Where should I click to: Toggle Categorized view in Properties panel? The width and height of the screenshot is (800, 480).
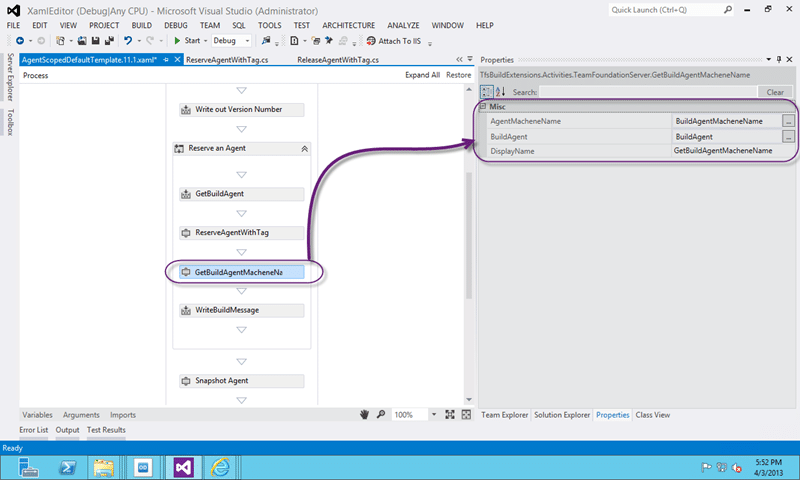pyautogui.click(x=487, y=92)
